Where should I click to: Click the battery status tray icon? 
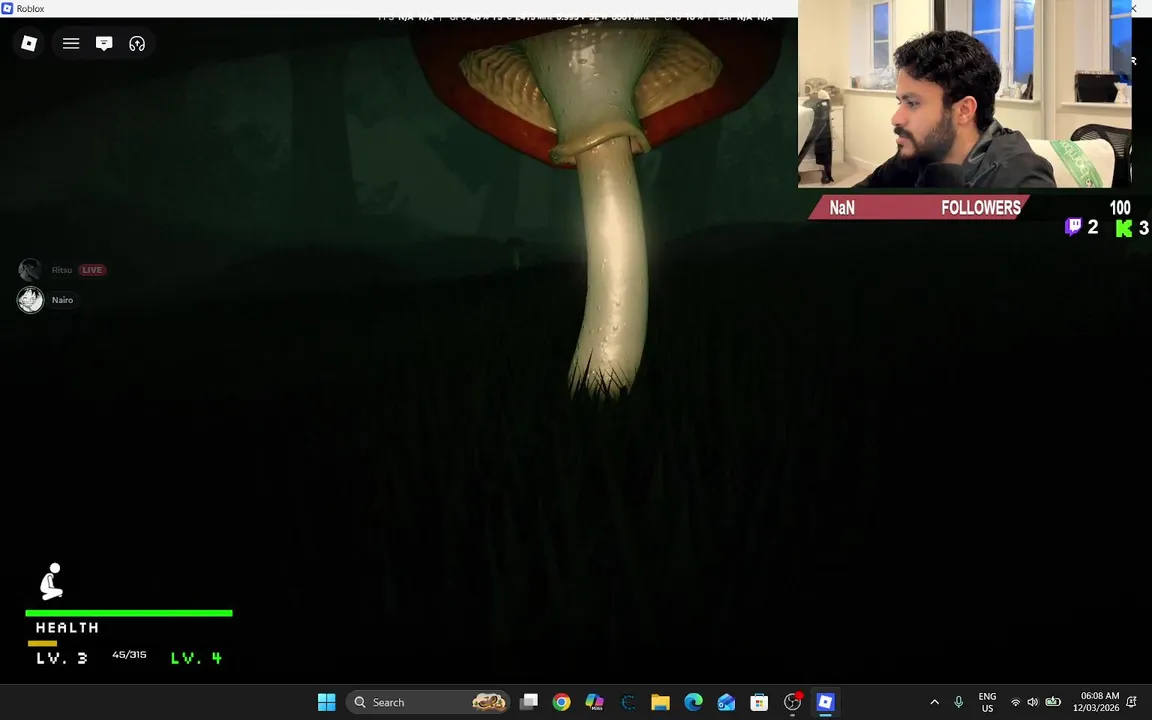click(x=1053, y=702)
